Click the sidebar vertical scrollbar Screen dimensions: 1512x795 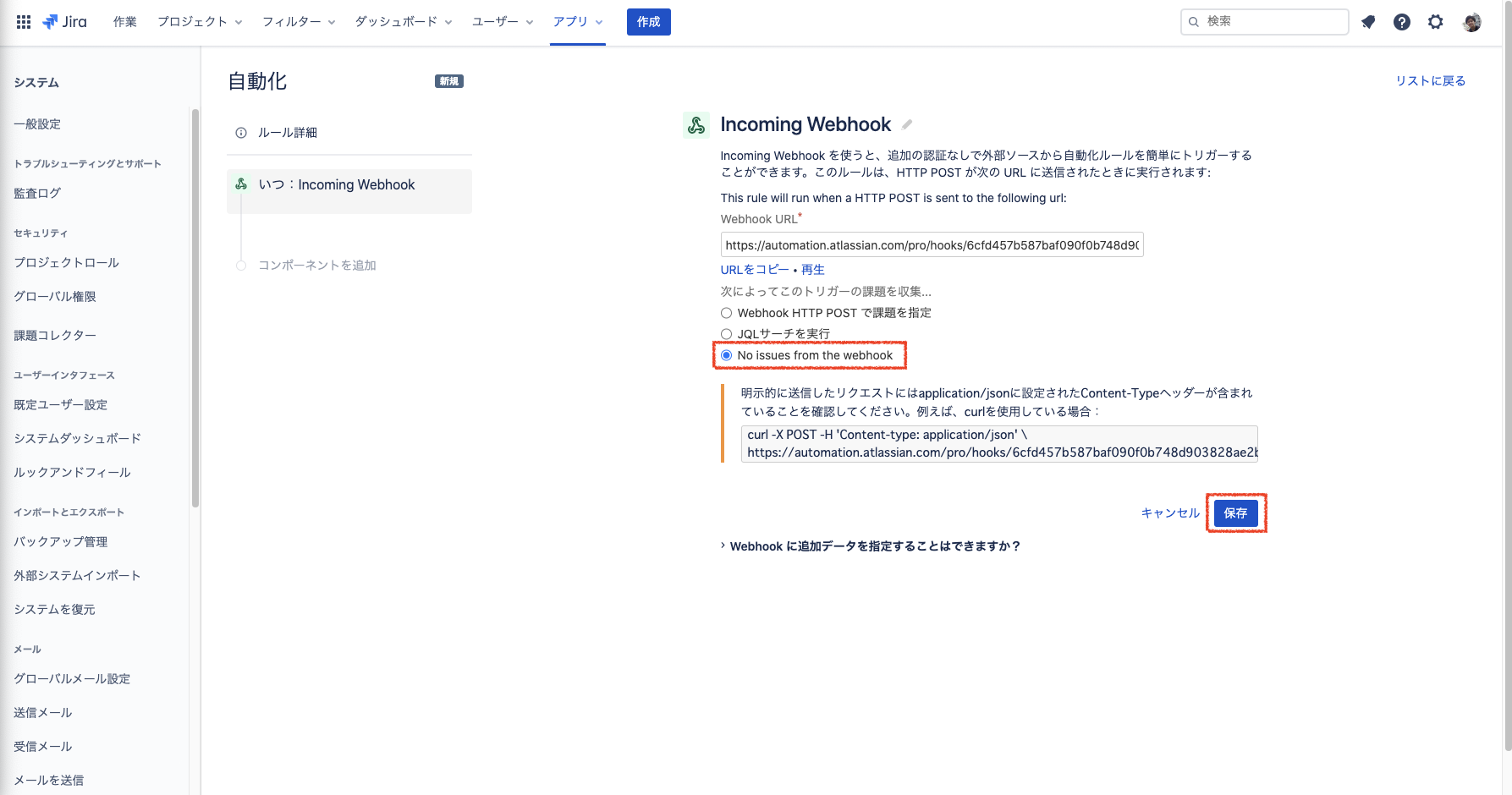195,308
